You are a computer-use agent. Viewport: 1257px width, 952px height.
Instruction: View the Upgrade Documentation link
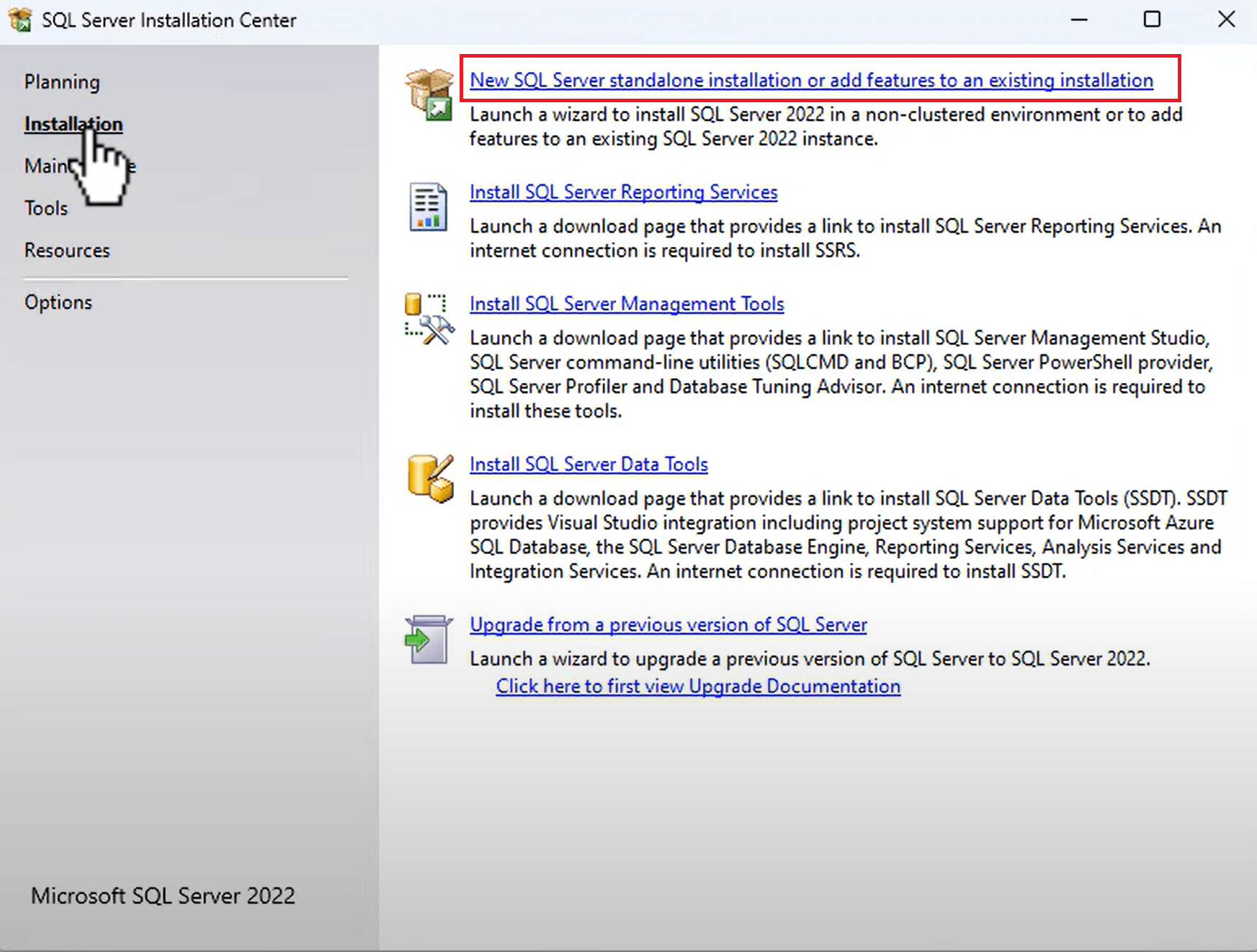pos(697,686)
